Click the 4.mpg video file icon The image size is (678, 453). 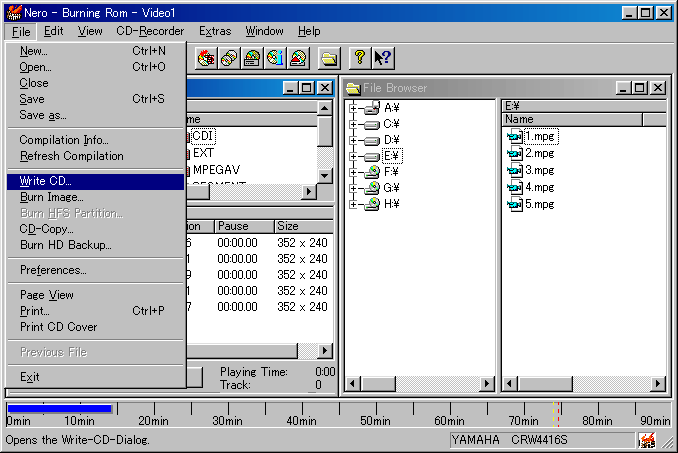point(515,188)
